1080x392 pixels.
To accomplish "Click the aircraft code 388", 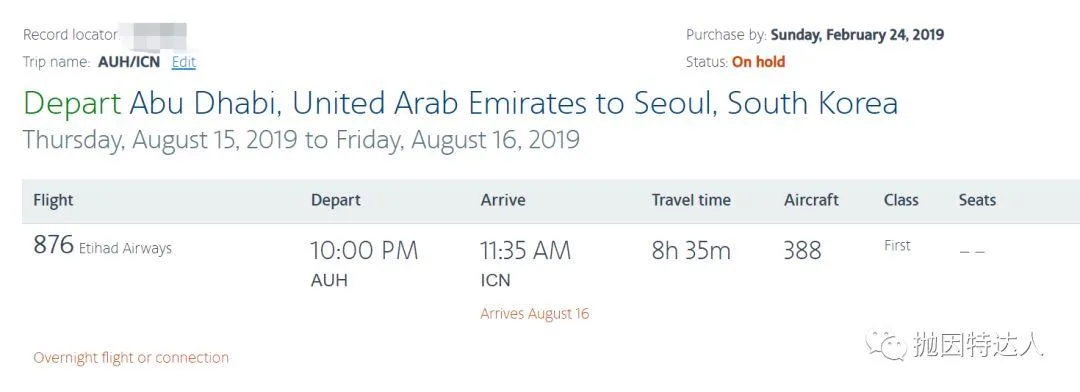I will coord(802,251).
